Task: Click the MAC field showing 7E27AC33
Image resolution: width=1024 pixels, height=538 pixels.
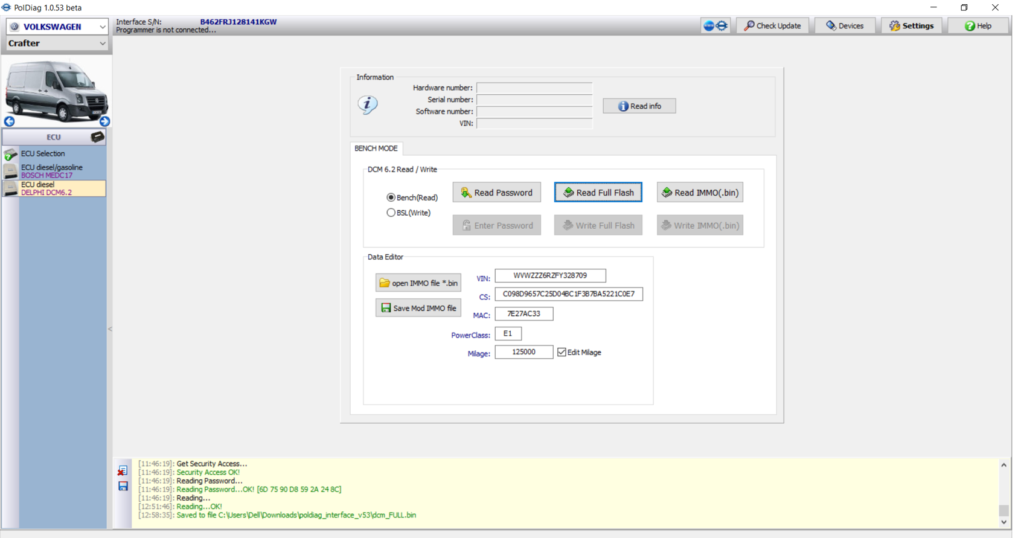Action: point(524,313)
